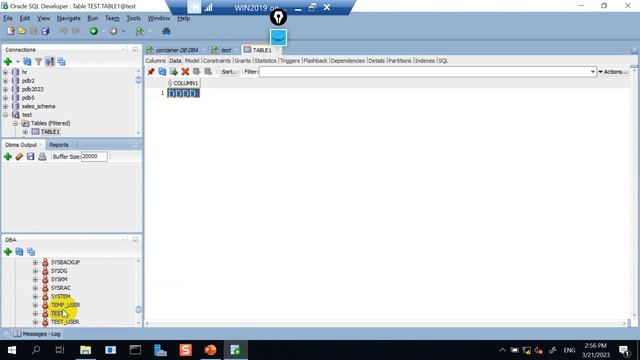Screen dimensions: 640x360
Task: Click the COLUMN1 column header
Action: [184, 83]
